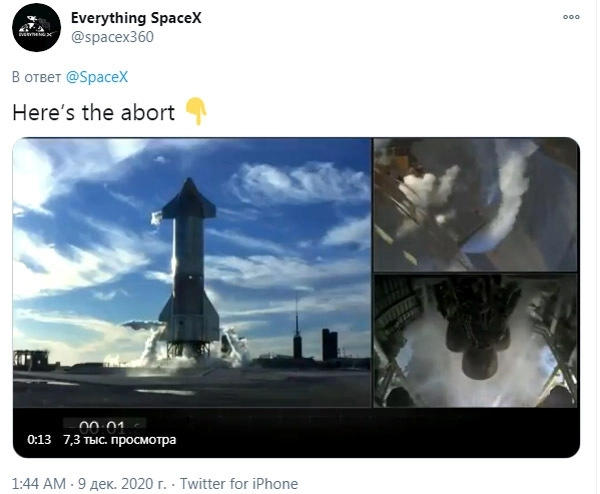Click the black bar below the video frames
The width and height of the screenshot is (600, 494).
[296, 432]
